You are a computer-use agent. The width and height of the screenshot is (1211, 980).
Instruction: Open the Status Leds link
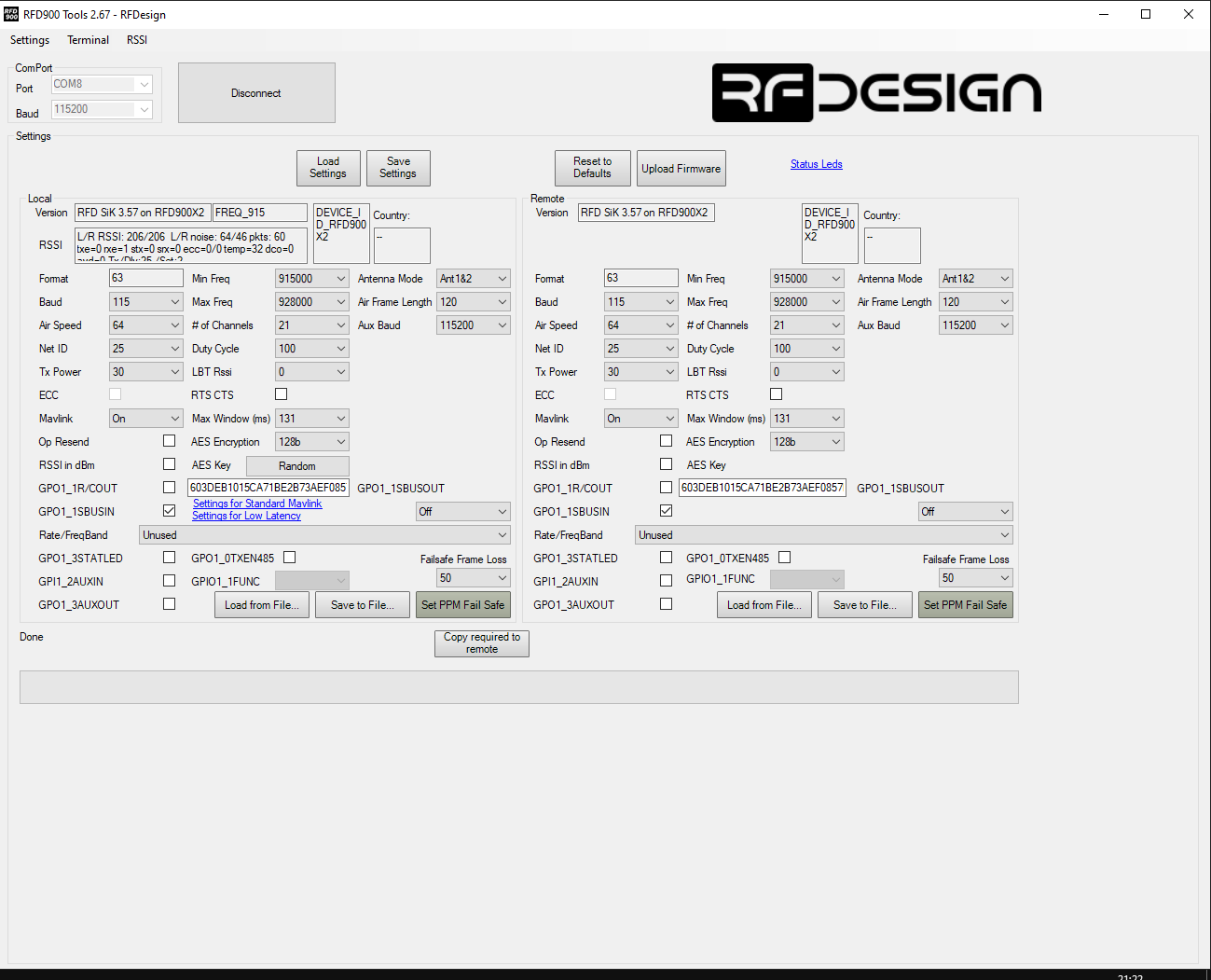[817, 164]
